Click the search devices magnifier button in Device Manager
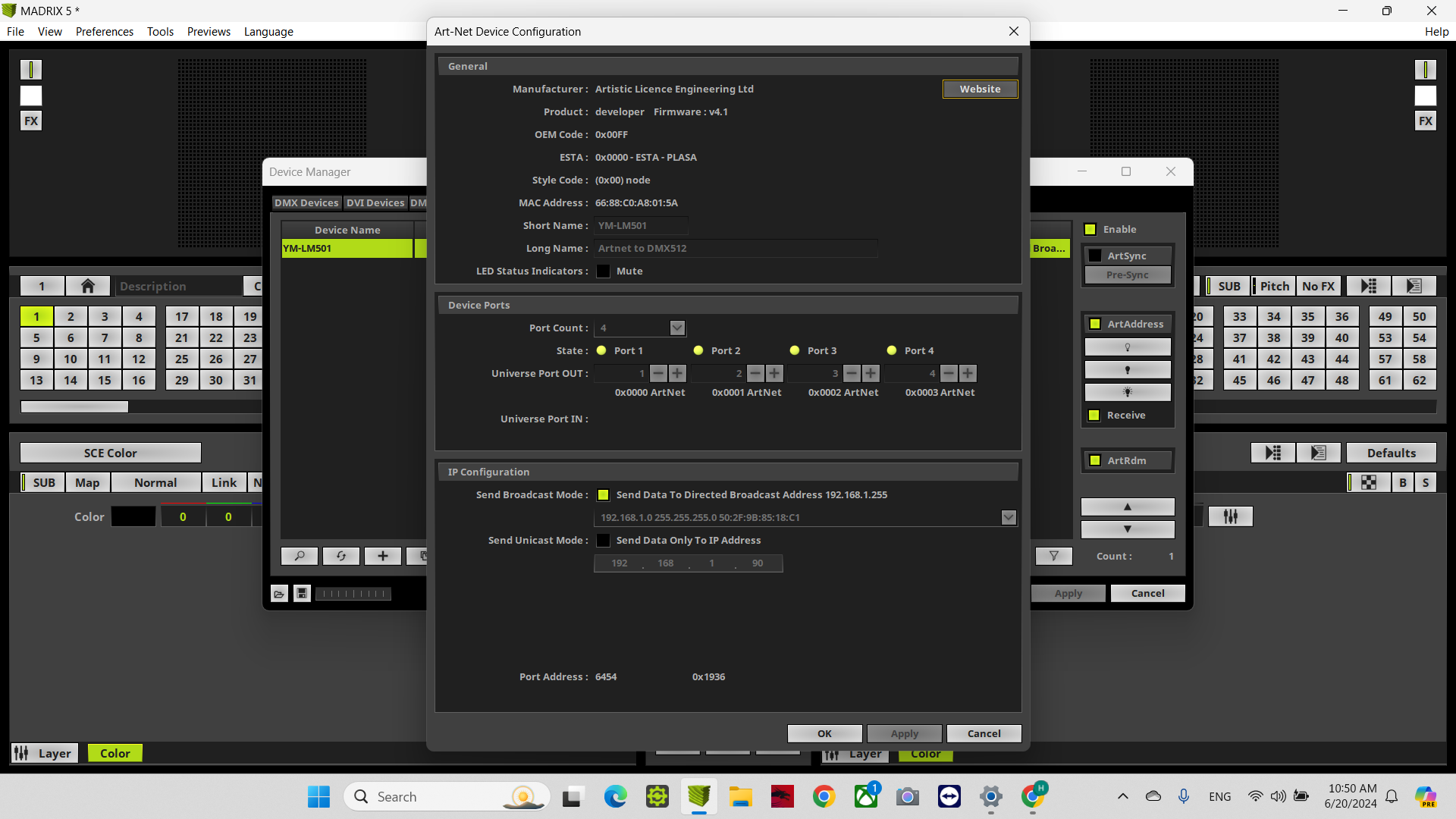 (300, 556)
